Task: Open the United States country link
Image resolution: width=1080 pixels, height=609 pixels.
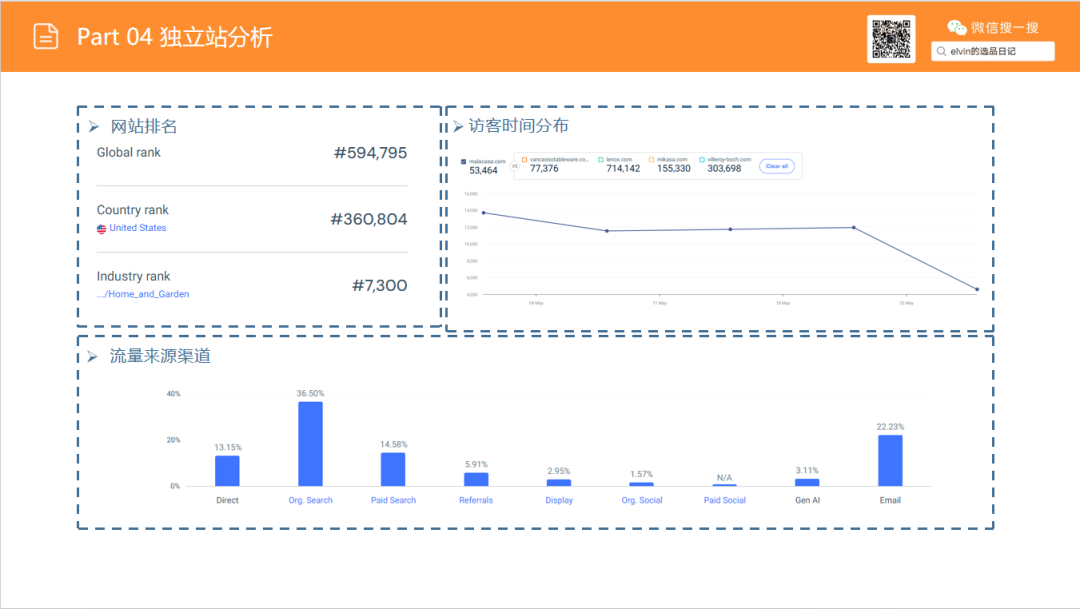Action: (138, 228)
